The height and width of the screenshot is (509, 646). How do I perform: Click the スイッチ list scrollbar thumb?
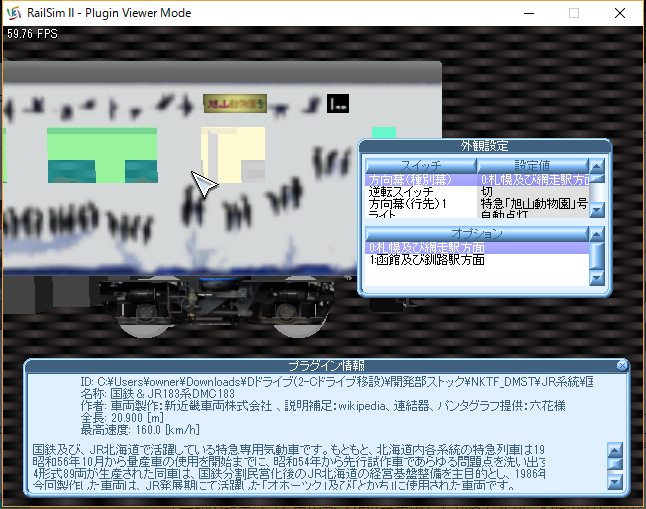597,179
